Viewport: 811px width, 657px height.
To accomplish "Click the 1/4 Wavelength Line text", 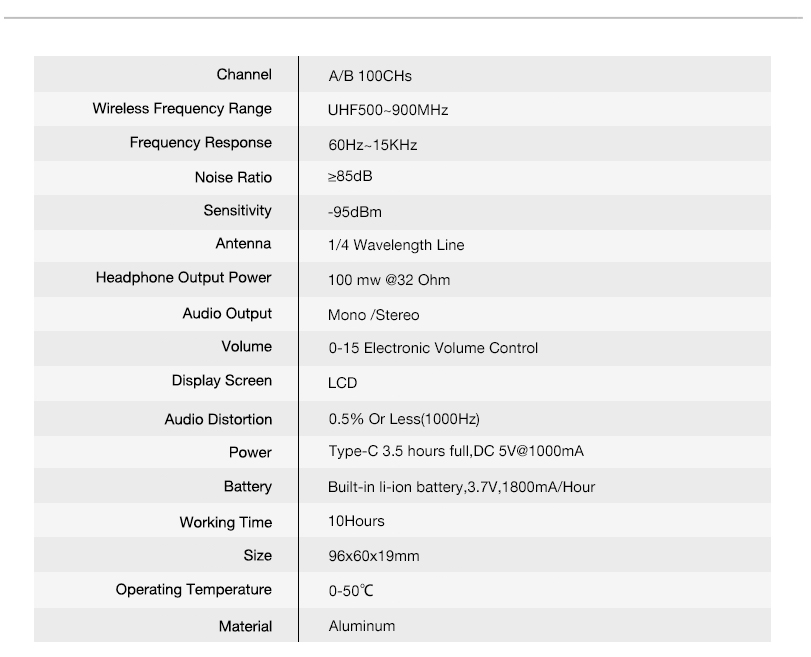I will tap(396, 245).
